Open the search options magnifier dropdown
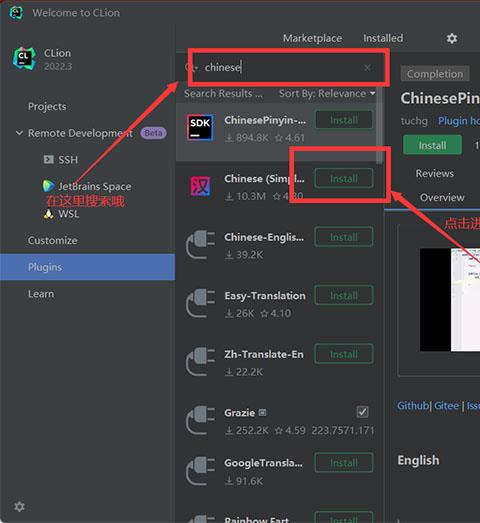The height and width of the screenshot is (523, 480). [191, 68]
